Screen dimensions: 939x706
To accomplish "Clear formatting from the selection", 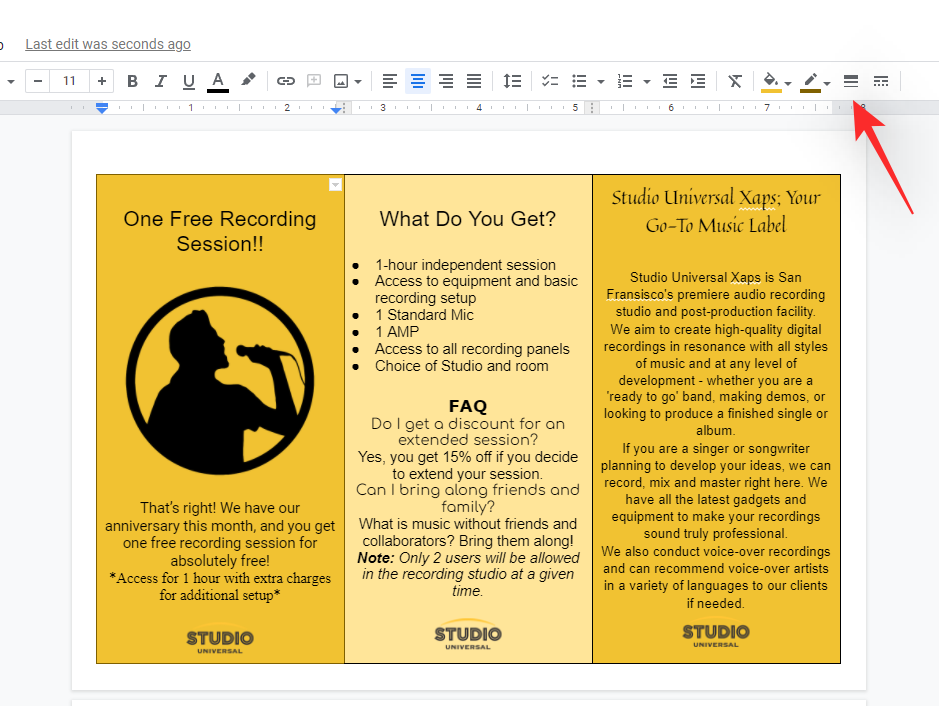I will (735, 81).
